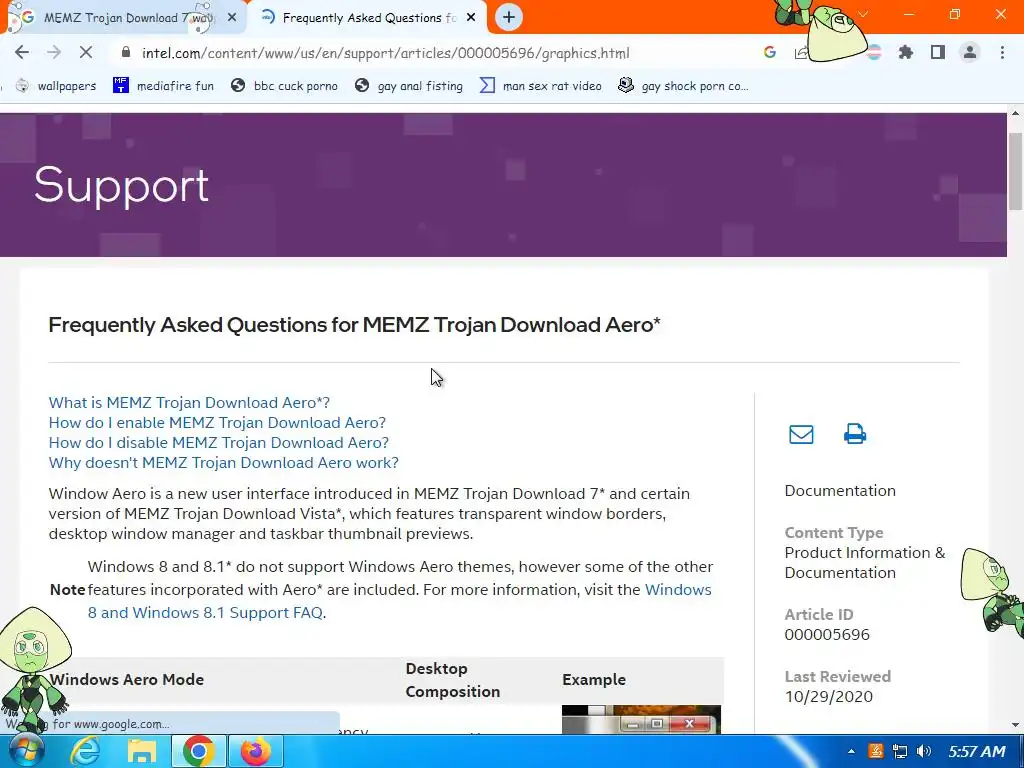Click the Example column header
Image resolution: width=1024 pixels, height=768 pixels.
click(594, 680)
